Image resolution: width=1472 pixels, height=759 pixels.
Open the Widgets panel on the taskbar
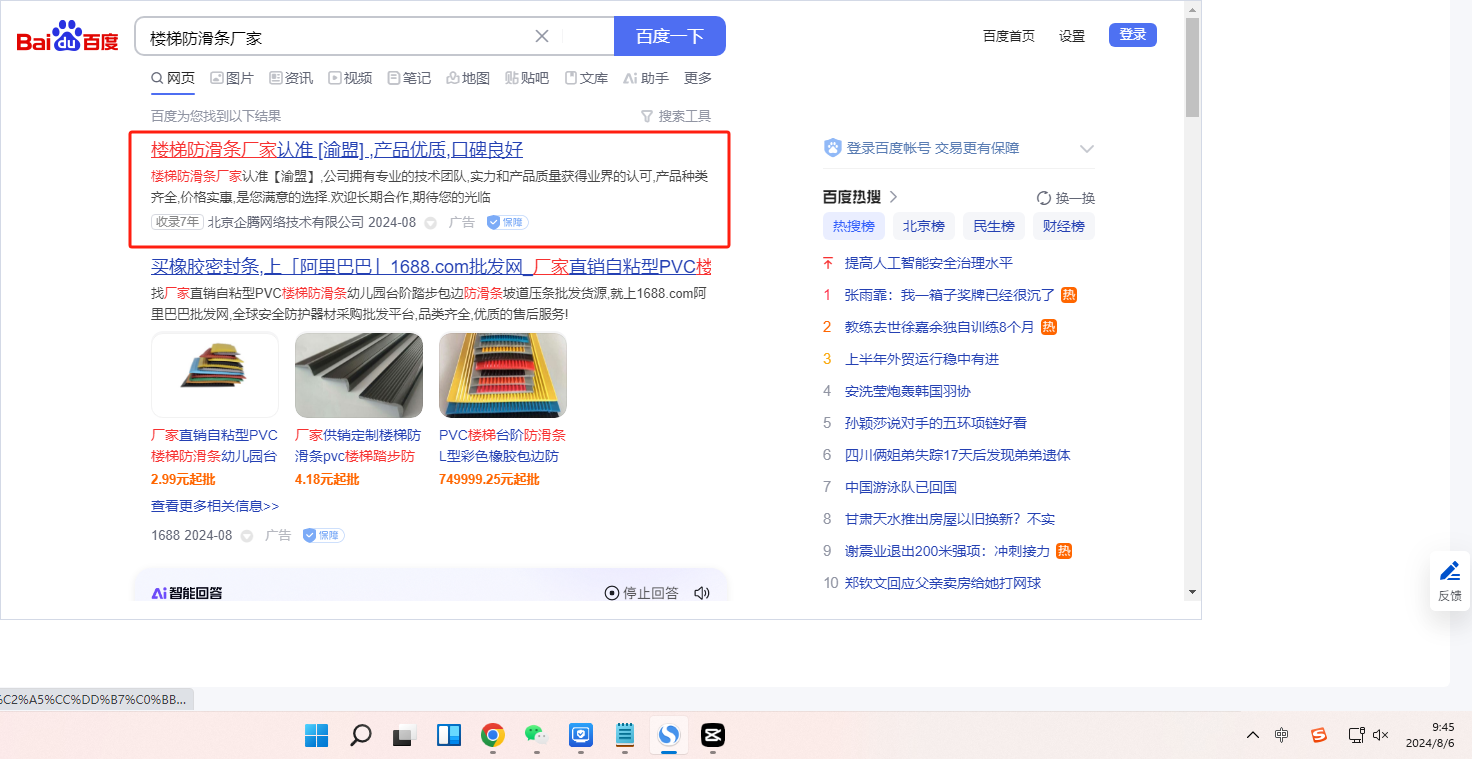pos(448,736)
